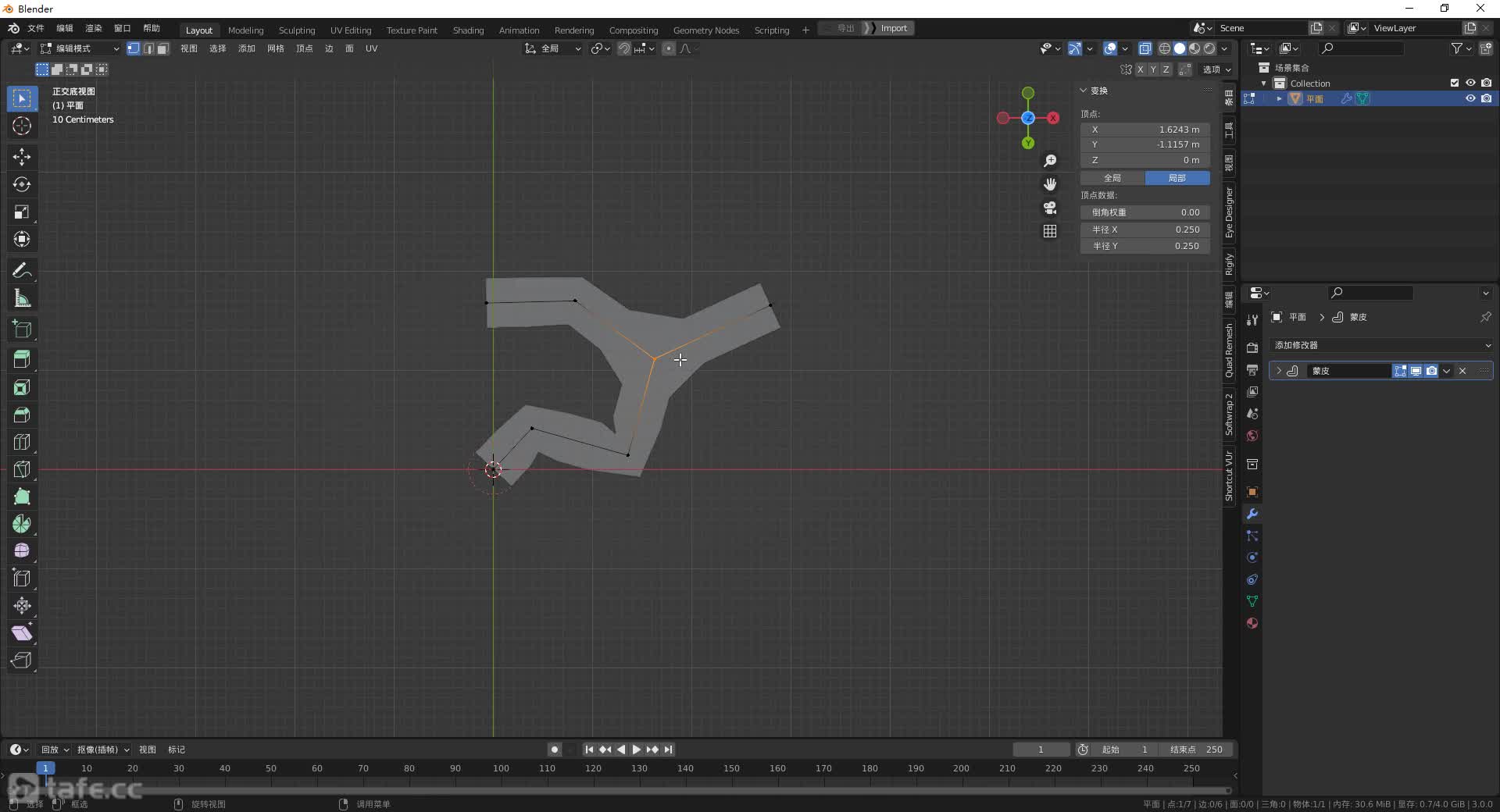Select the Annotate tool
Screen dimensions: 1500x812
[x=22, y=271]
